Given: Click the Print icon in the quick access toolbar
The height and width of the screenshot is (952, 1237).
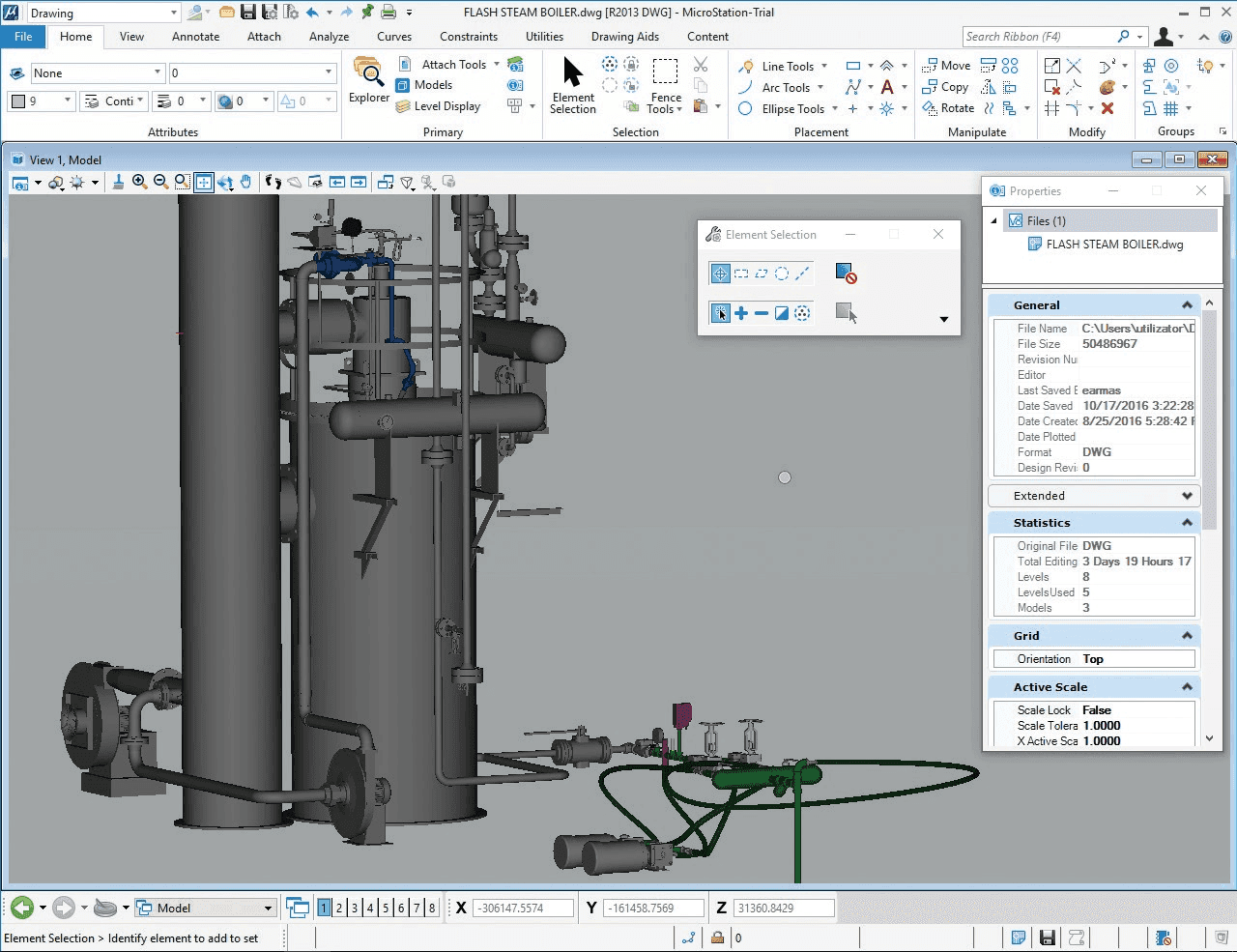Looking at the screenshot, I should point(388,13).
